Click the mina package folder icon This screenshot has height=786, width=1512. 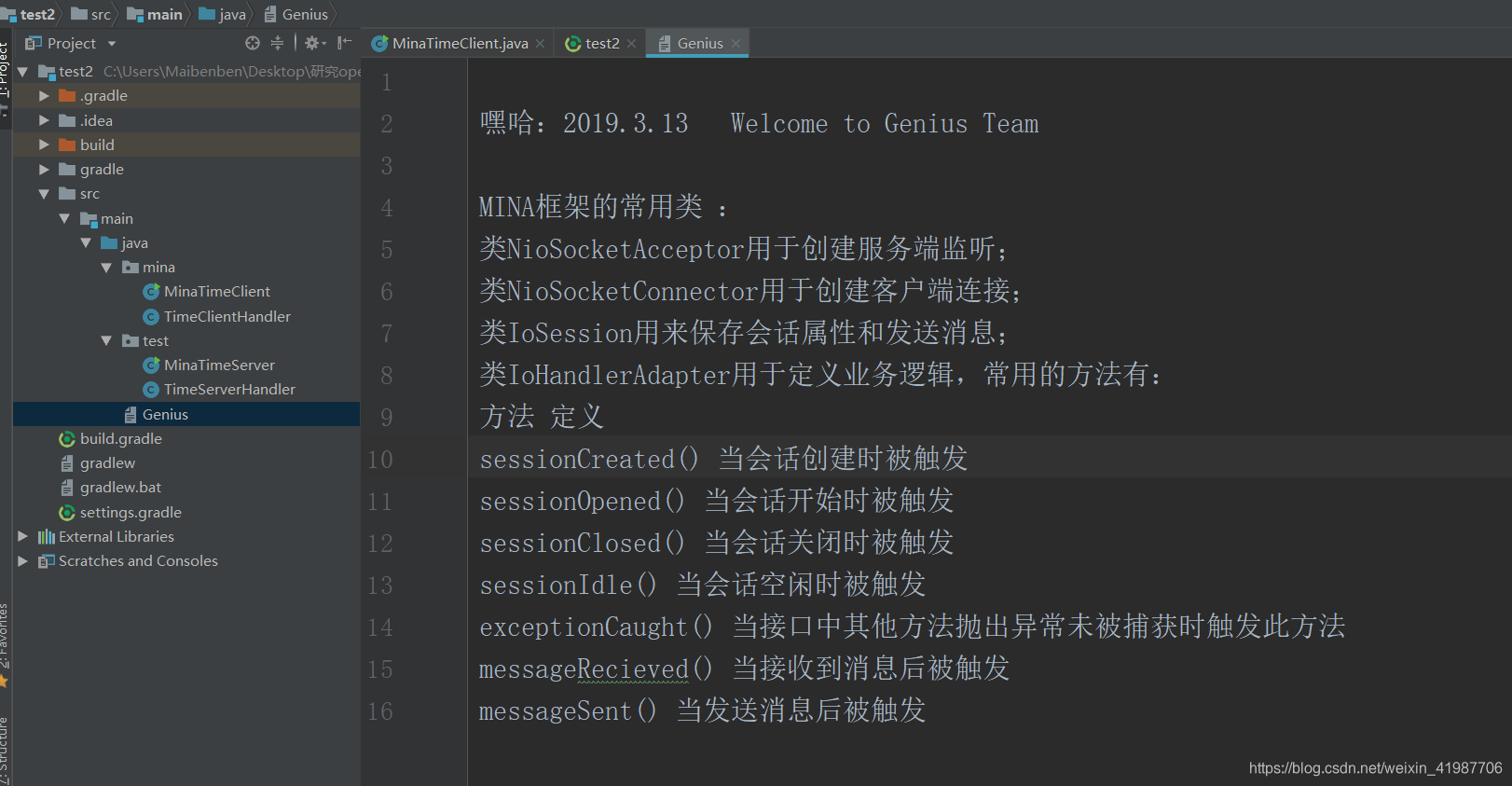(x=131, y=268)
